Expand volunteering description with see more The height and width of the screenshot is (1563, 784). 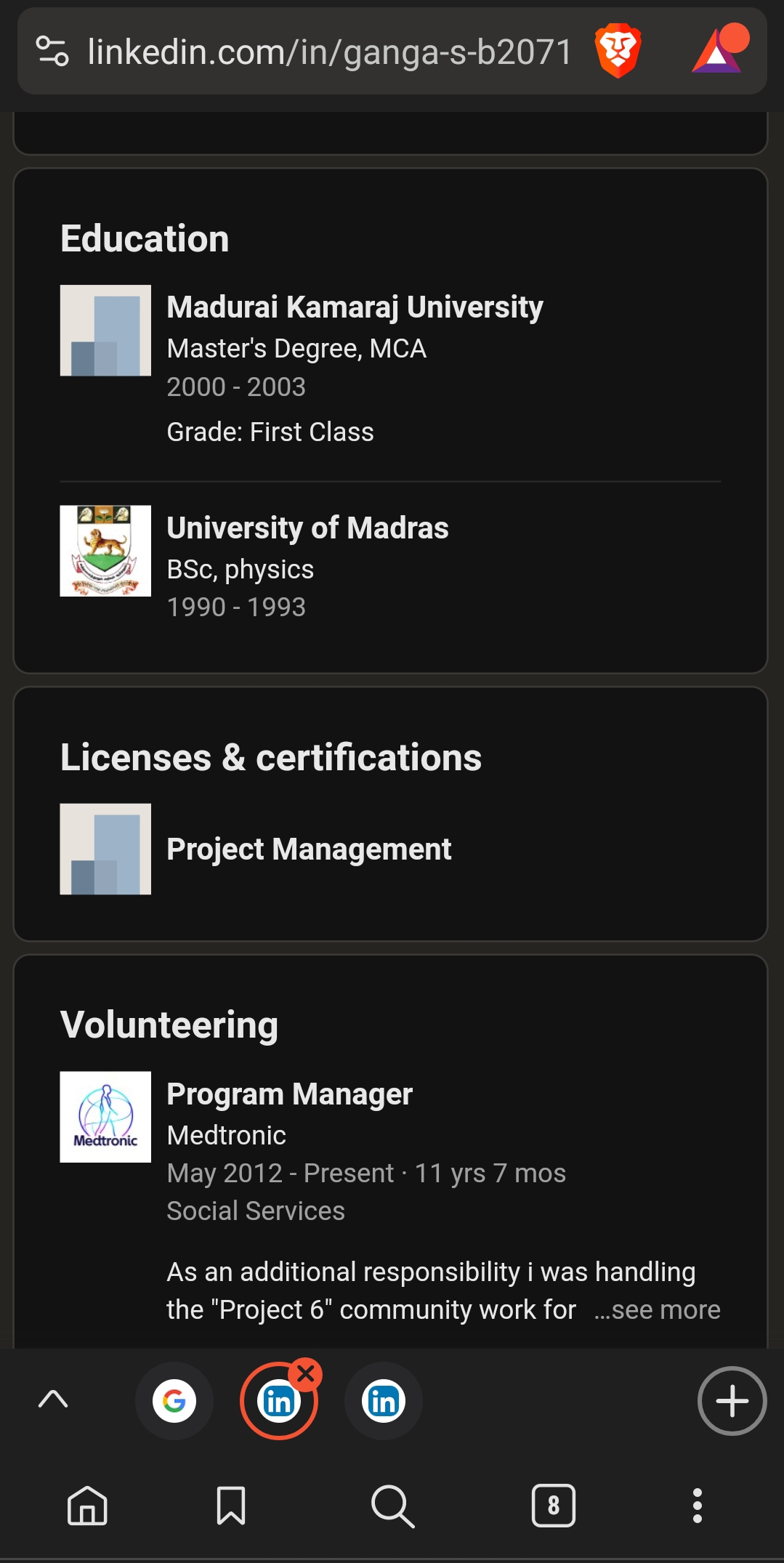tap(657, 1309)
